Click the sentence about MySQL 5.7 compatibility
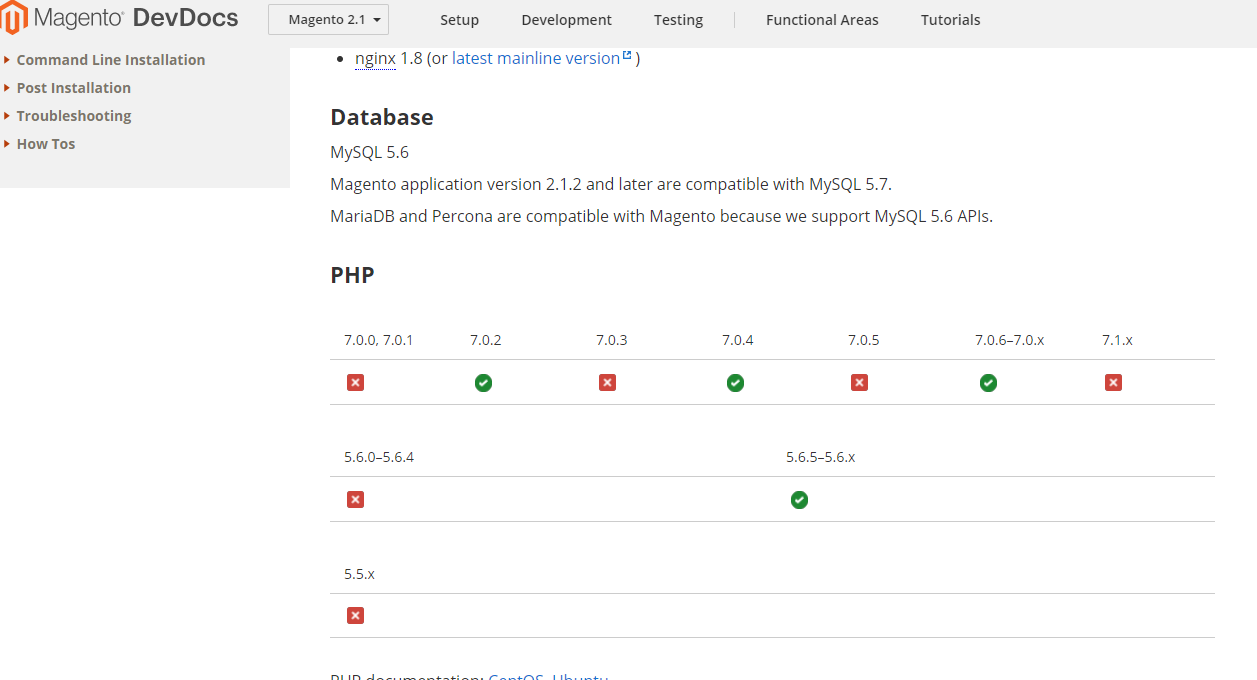Screen dimensions: 1257x680 611,184
